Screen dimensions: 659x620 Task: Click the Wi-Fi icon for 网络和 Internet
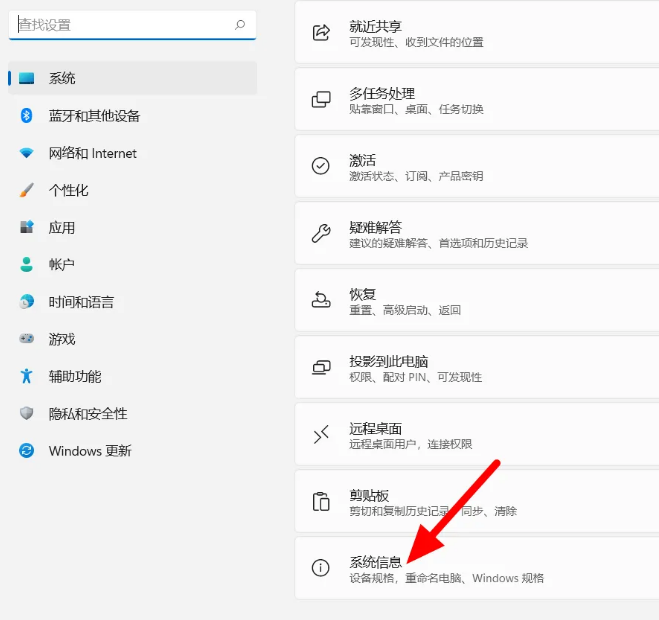[27, 153]
